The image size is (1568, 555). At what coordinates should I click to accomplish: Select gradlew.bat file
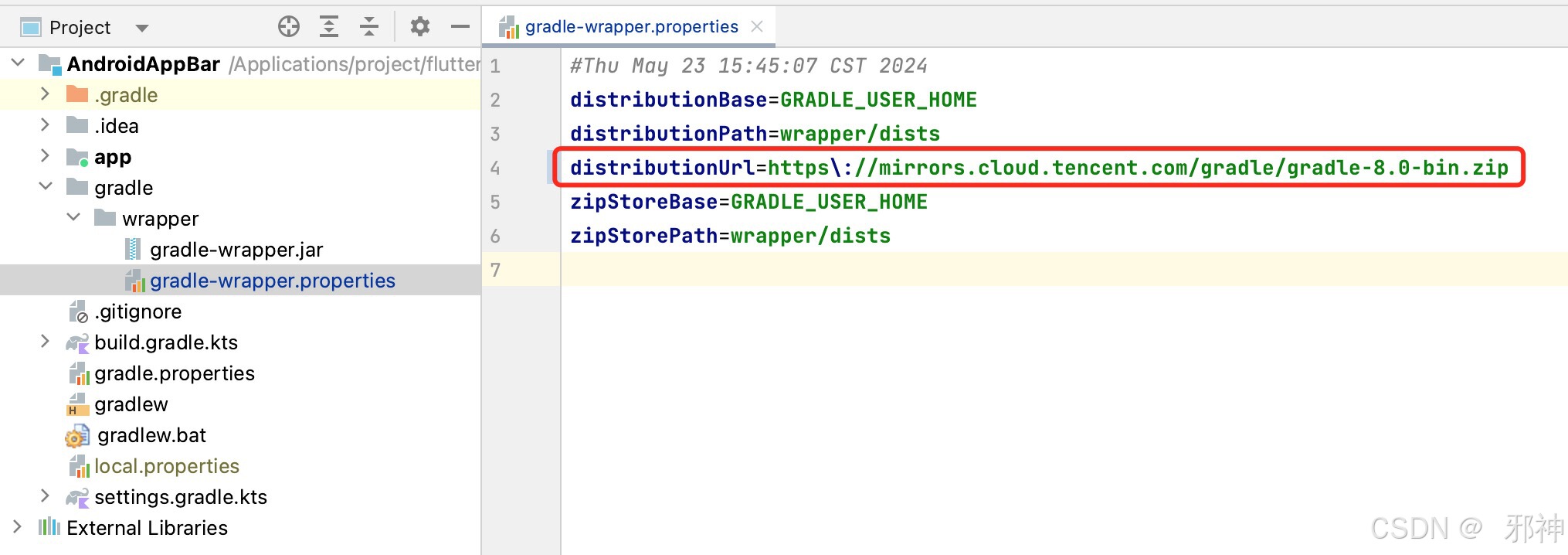151,435
